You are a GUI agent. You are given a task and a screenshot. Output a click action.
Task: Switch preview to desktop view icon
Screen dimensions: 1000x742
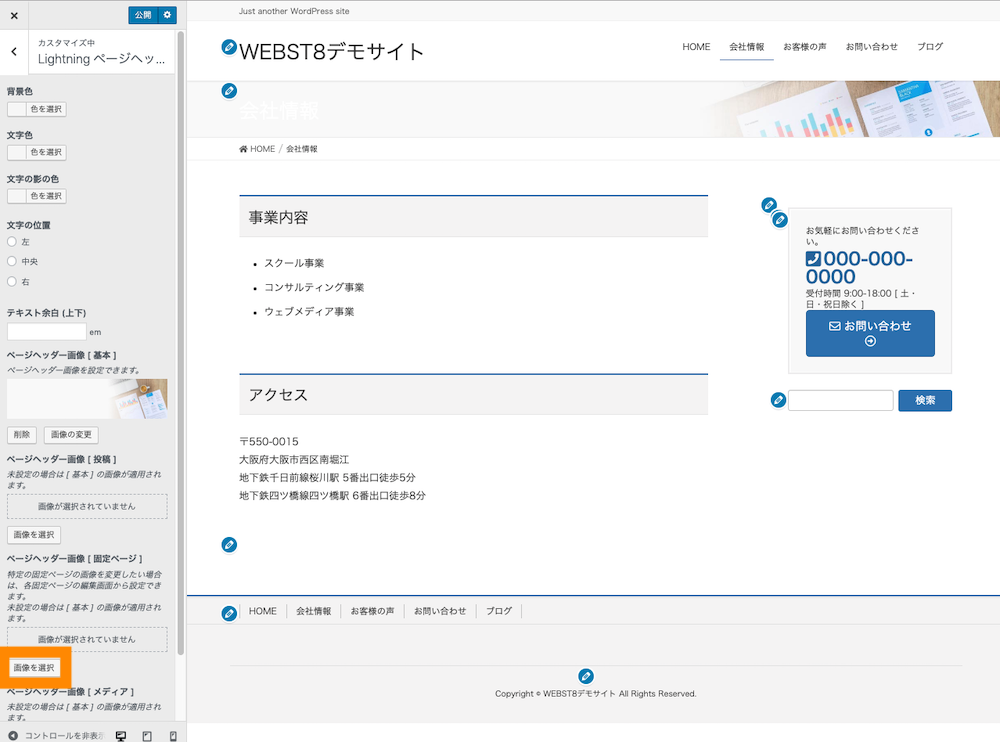click(121, 735)
